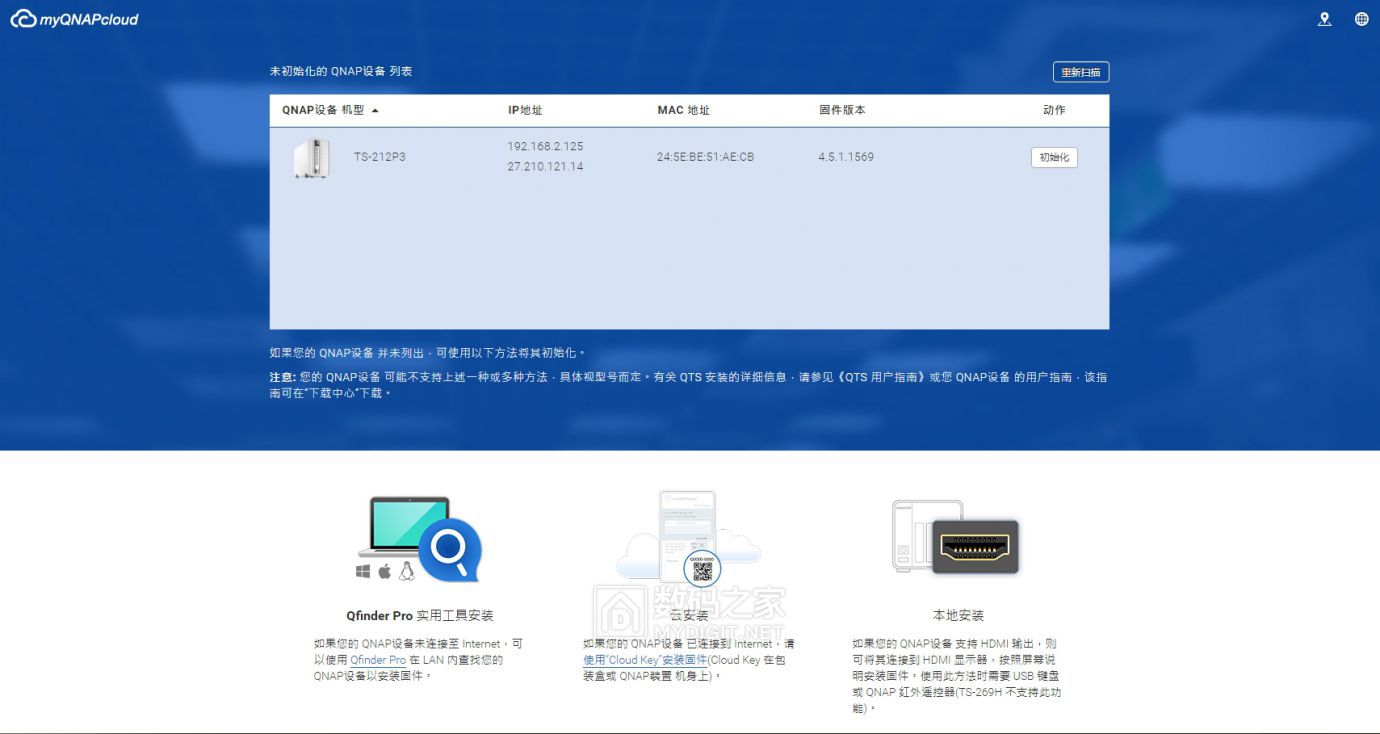Viewport: 1380px width, 734px height.
Task: Click the MAC 地址 column header
Action: coord(683,110)
